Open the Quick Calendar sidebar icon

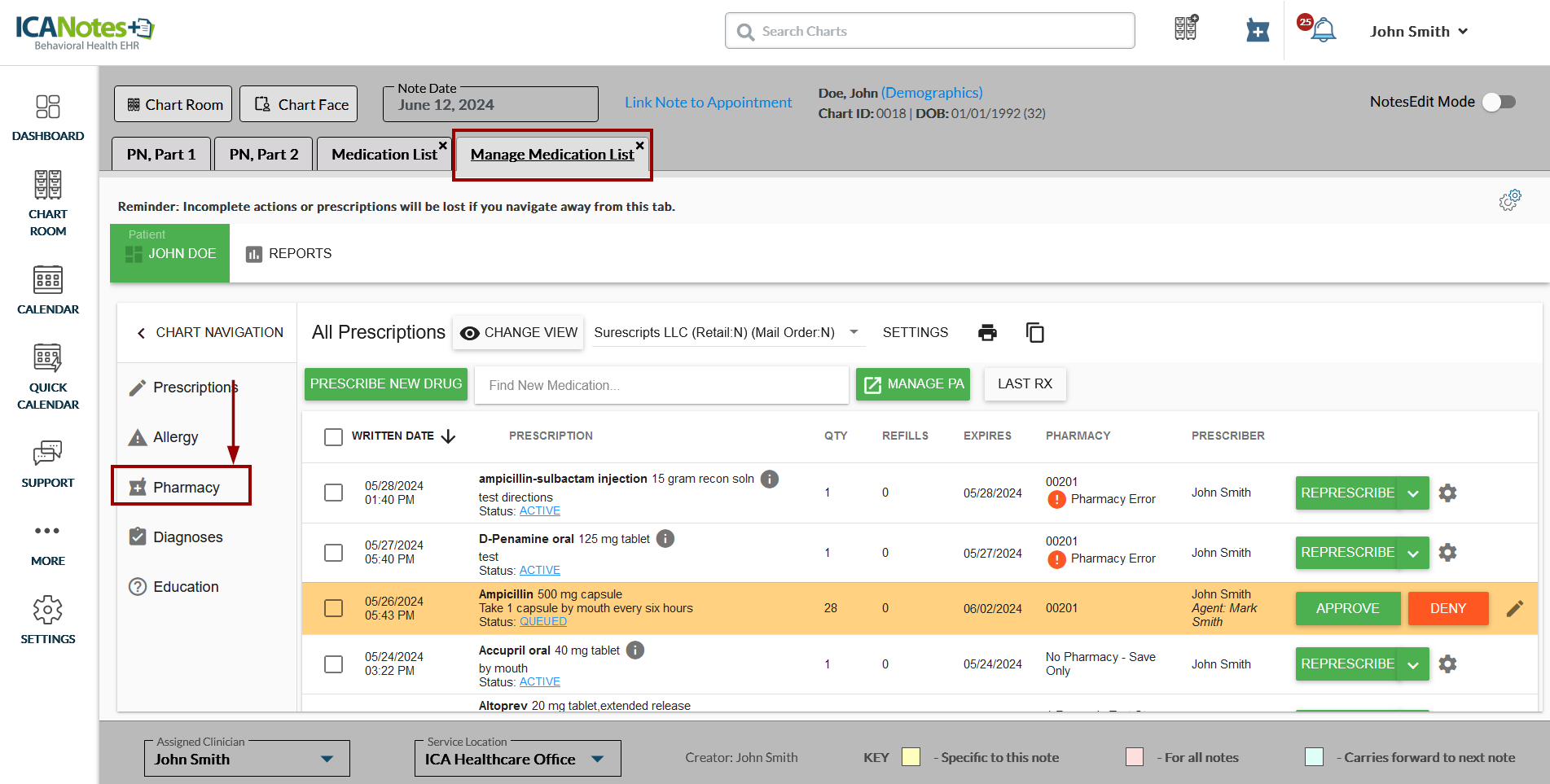click(x=48, y=376)
